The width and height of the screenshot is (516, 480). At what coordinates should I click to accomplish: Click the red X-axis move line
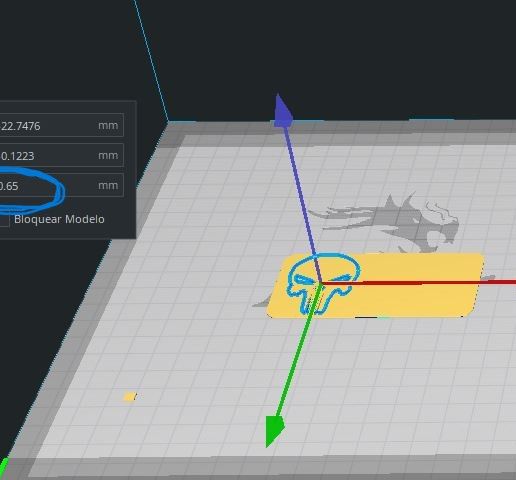click(418, 283)
